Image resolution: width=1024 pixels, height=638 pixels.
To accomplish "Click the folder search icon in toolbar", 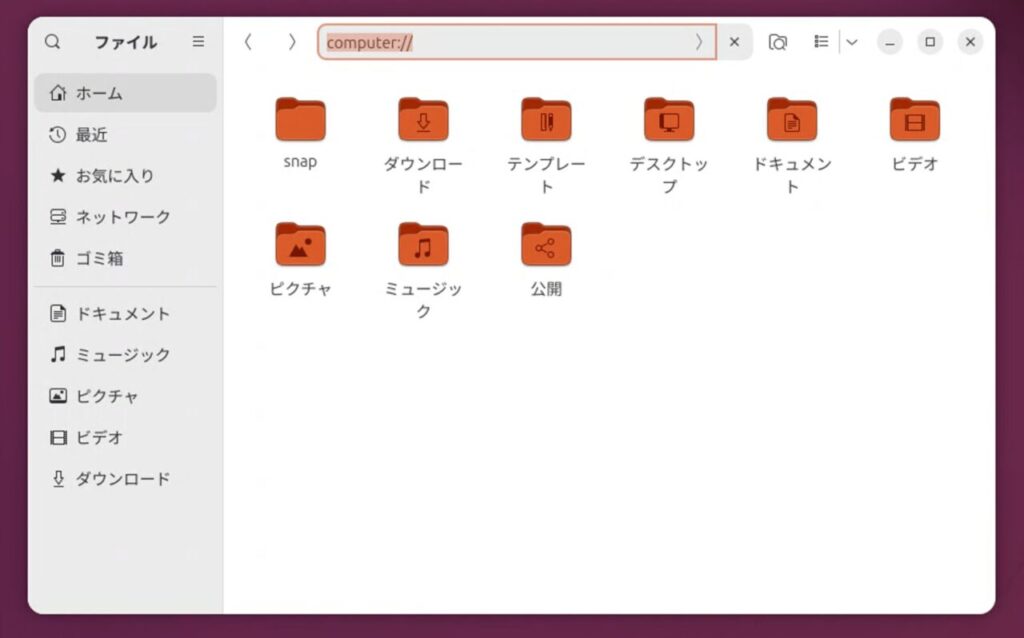I will (x=777, y=42).
